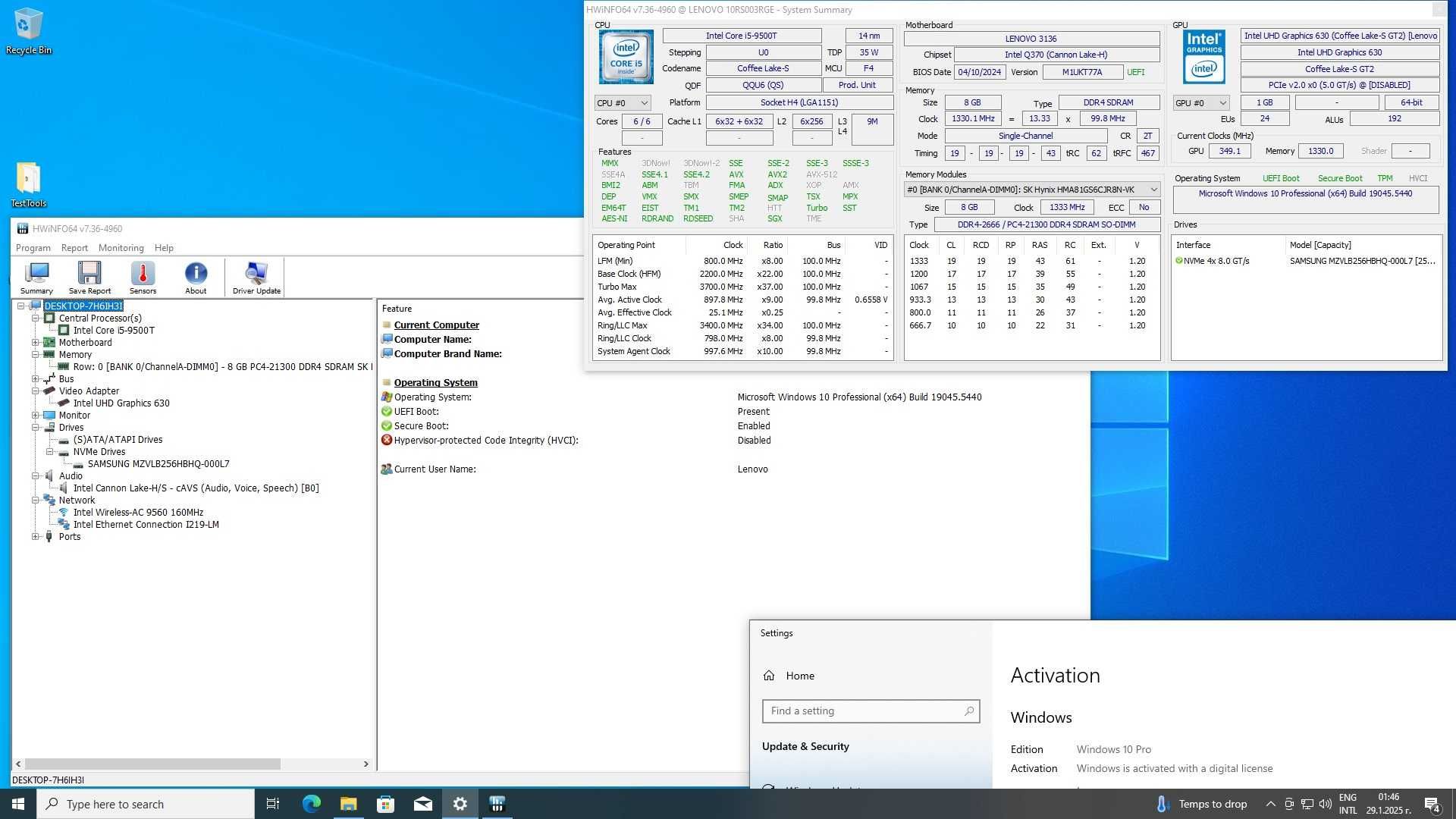Expand the Ports tree node
This screenshot has height=819, width=1456.
click(35, 537)
